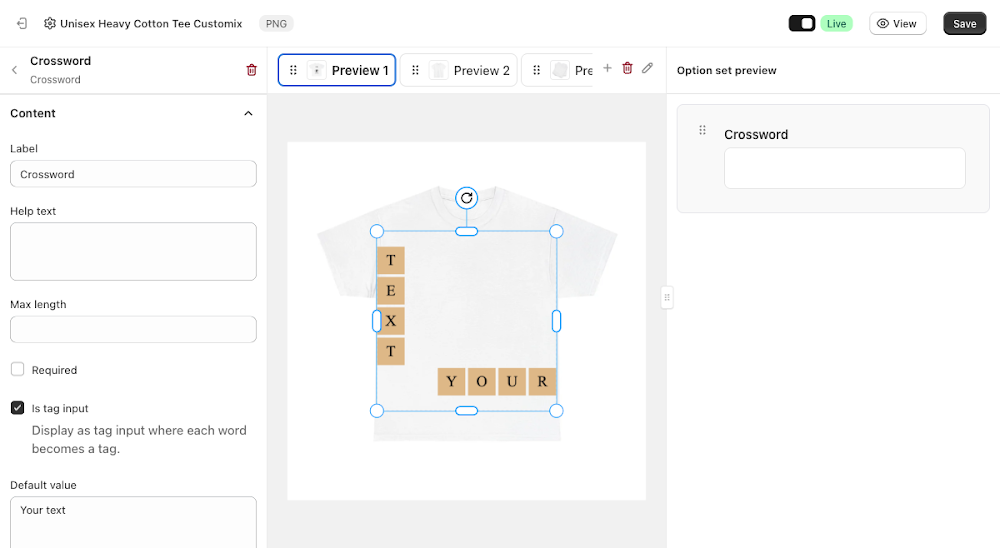Focus the Label input containing Crossword
This screenshot has height=548, width=1000.
133,174
